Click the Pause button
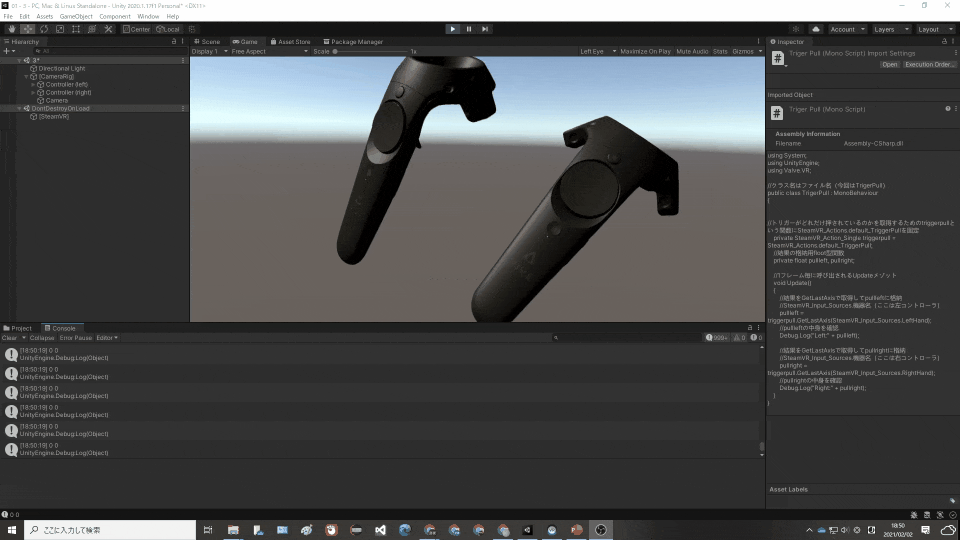This screenshot has height=540, width=960. pos(468,29)
